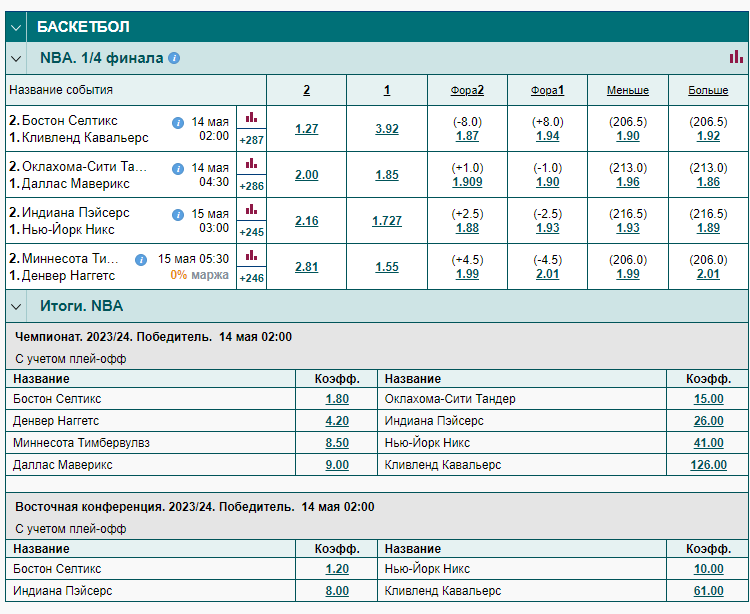Select 1.727 odds on Нью-Йорк Никс
Image resolution: width=750 pixels, height=614 pixels.
pos(387,221)
